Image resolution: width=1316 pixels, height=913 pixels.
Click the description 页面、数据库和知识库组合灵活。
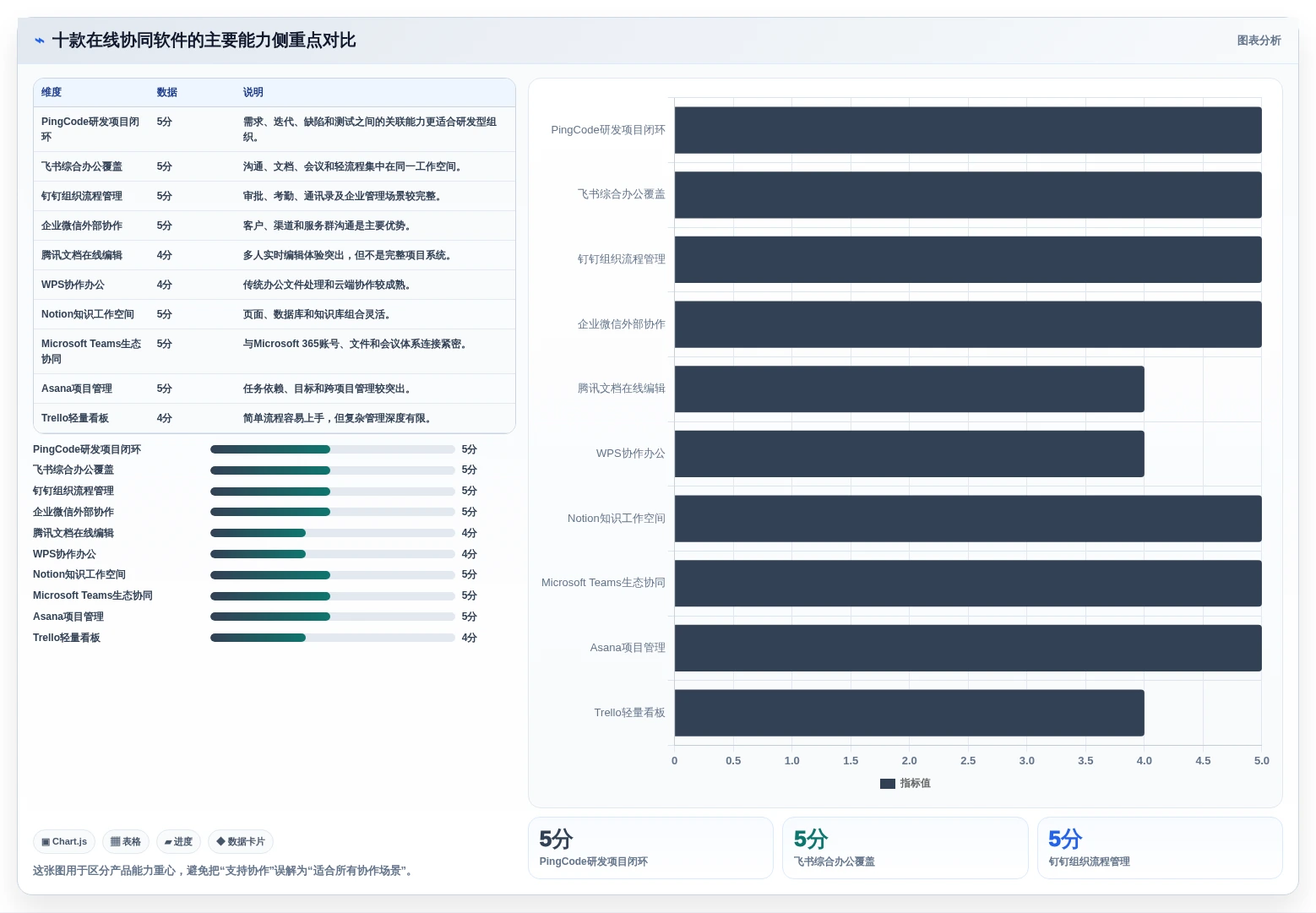317,314
